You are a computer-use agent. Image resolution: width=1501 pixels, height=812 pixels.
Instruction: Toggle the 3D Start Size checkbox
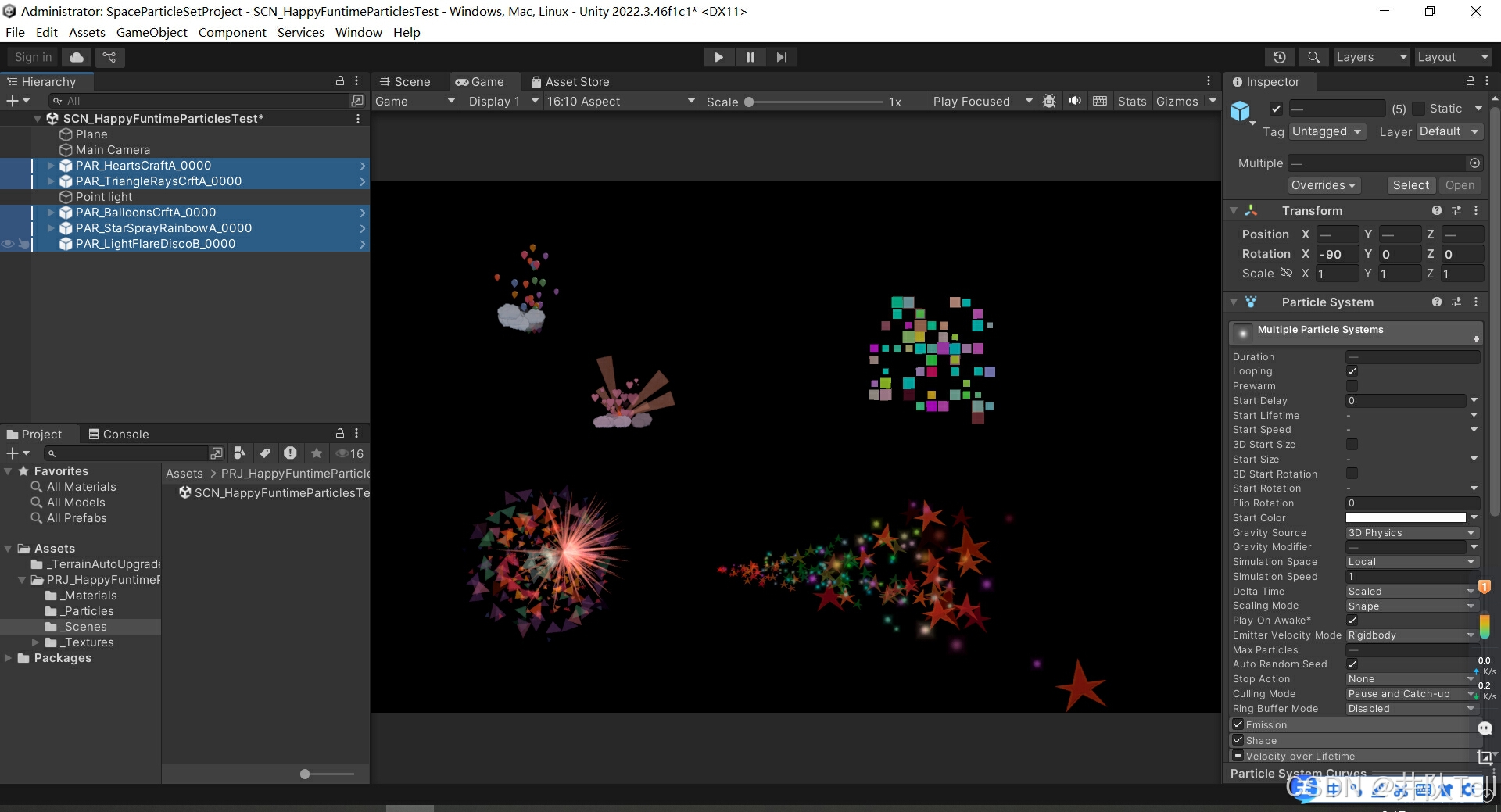pyautogui.click(x=1352, y=445)
